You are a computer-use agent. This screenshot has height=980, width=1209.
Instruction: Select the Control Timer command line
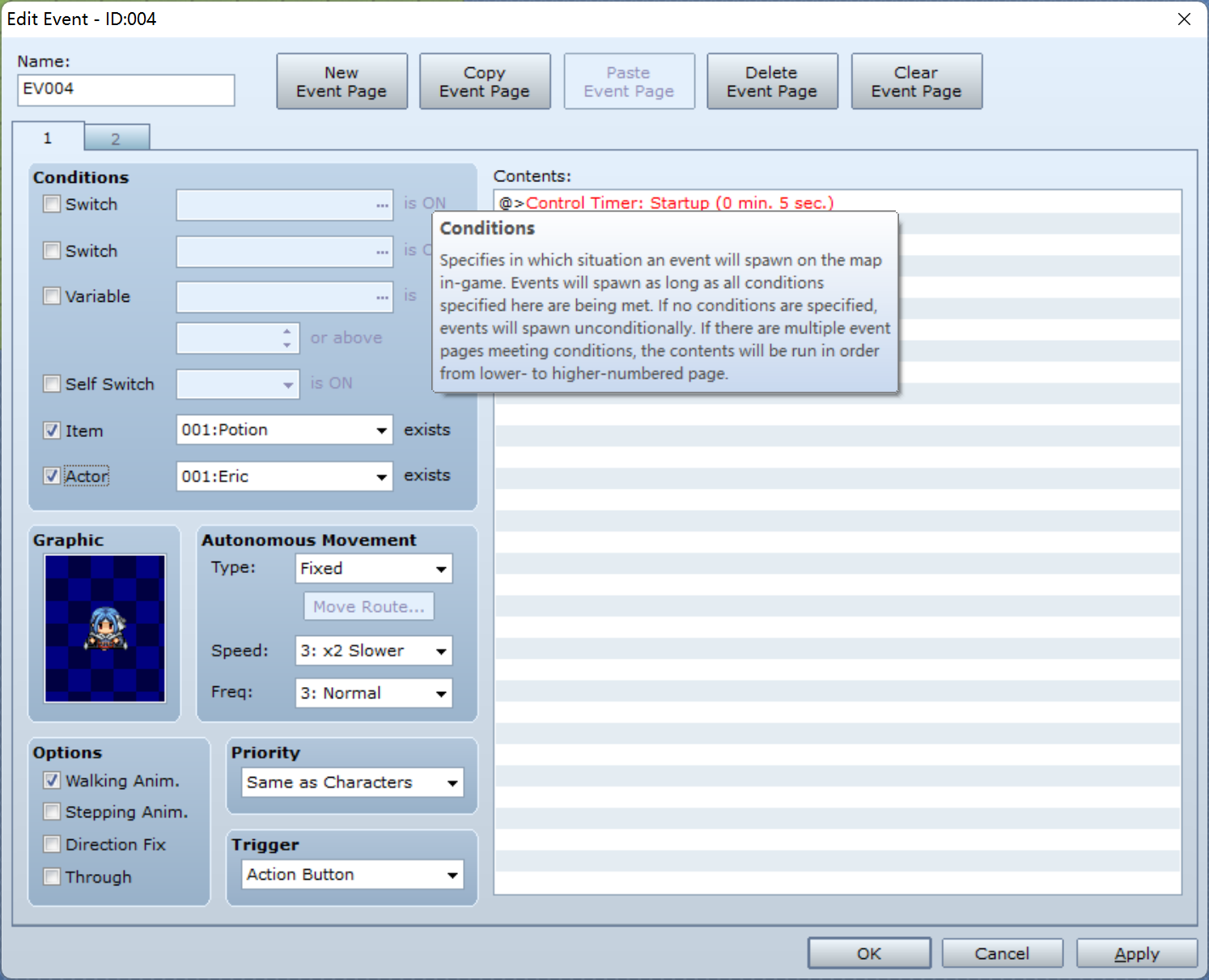838,202
